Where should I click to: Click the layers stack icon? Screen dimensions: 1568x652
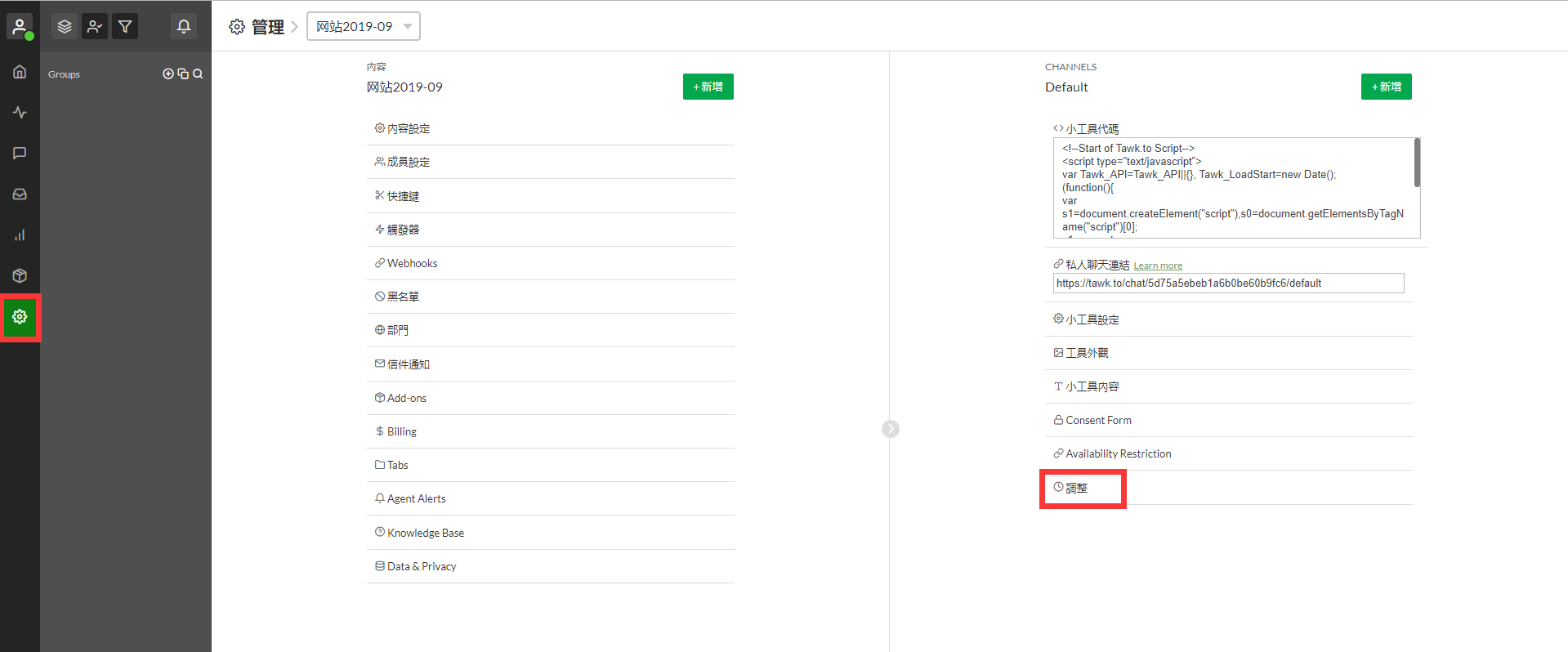click(65, 26)
